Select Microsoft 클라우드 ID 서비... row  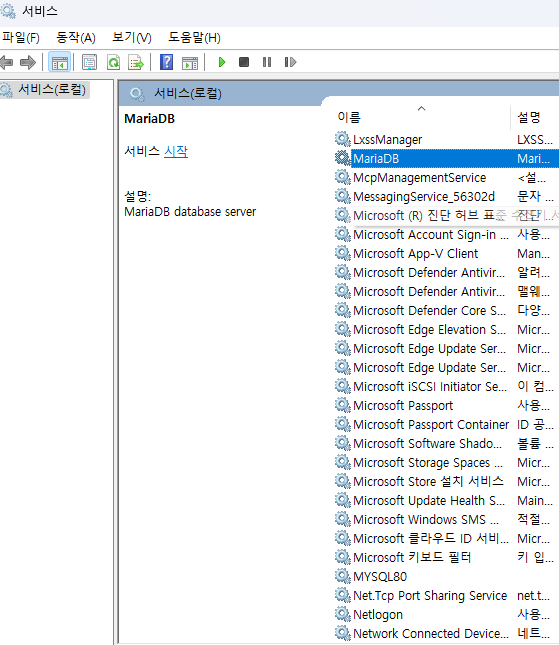point(446,538)
